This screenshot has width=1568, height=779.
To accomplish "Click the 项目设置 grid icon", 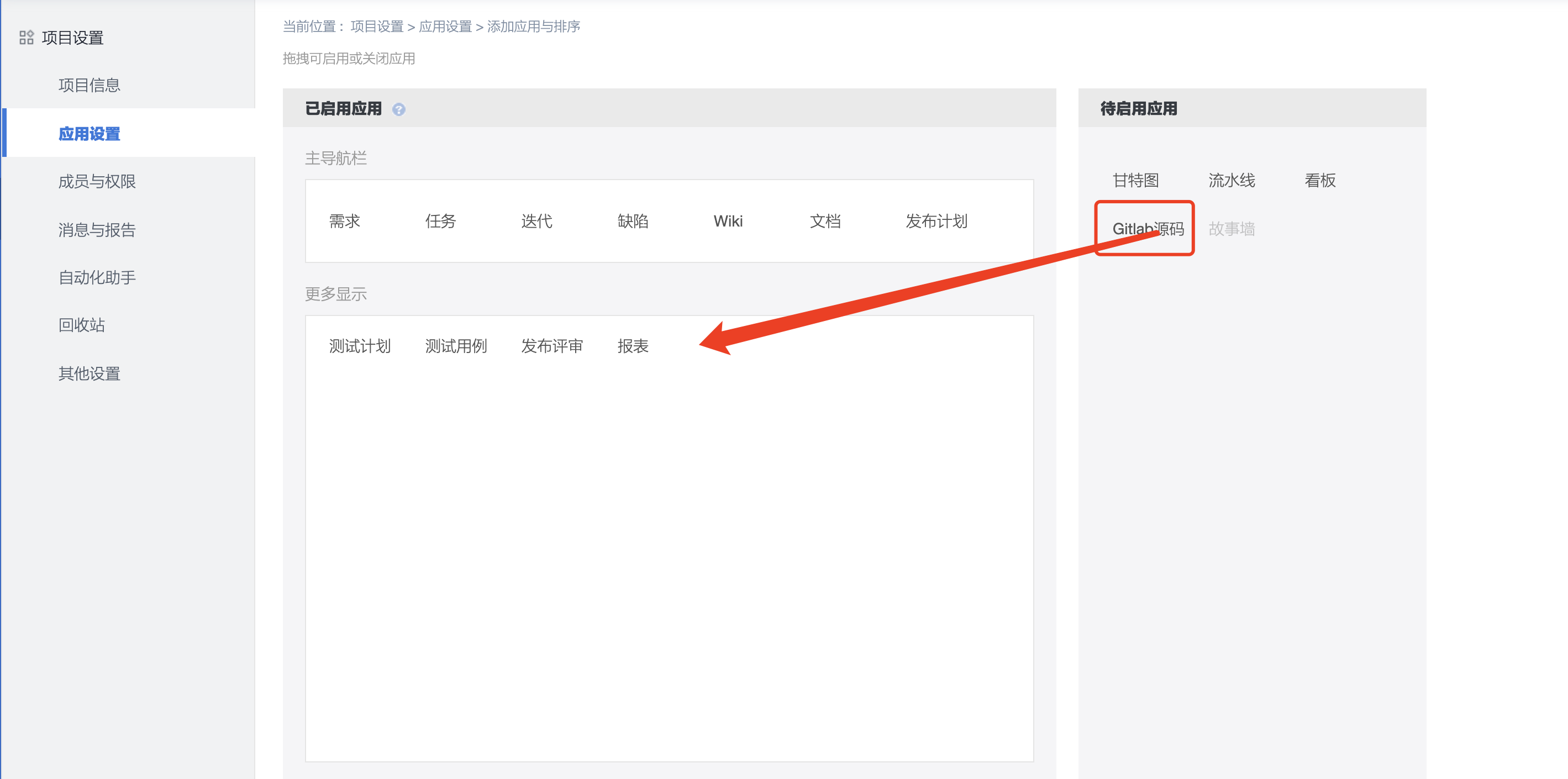I will [x=26, y=36].
